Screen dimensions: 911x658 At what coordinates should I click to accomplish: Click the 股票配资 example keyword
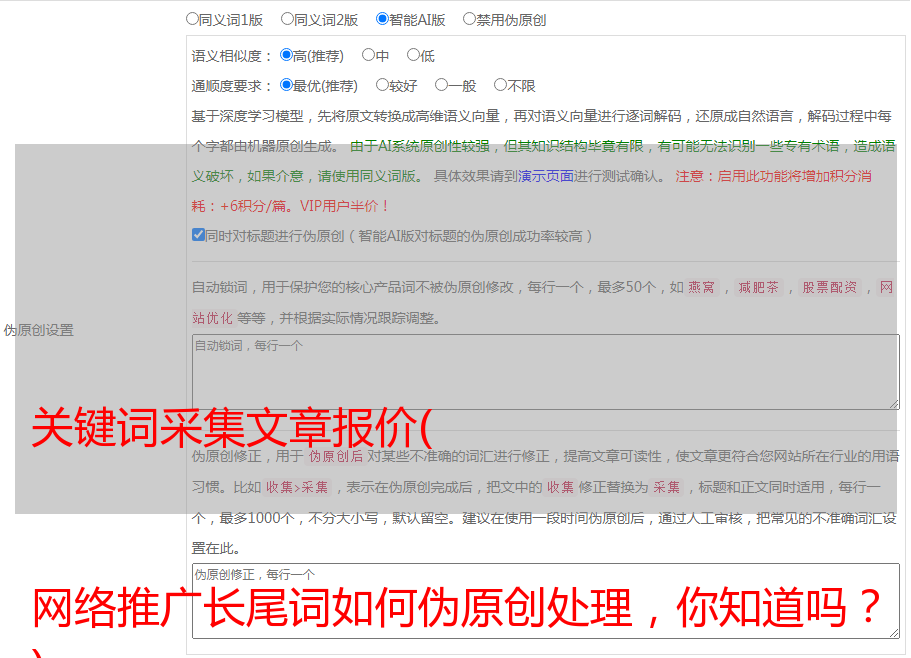[829, 287]
